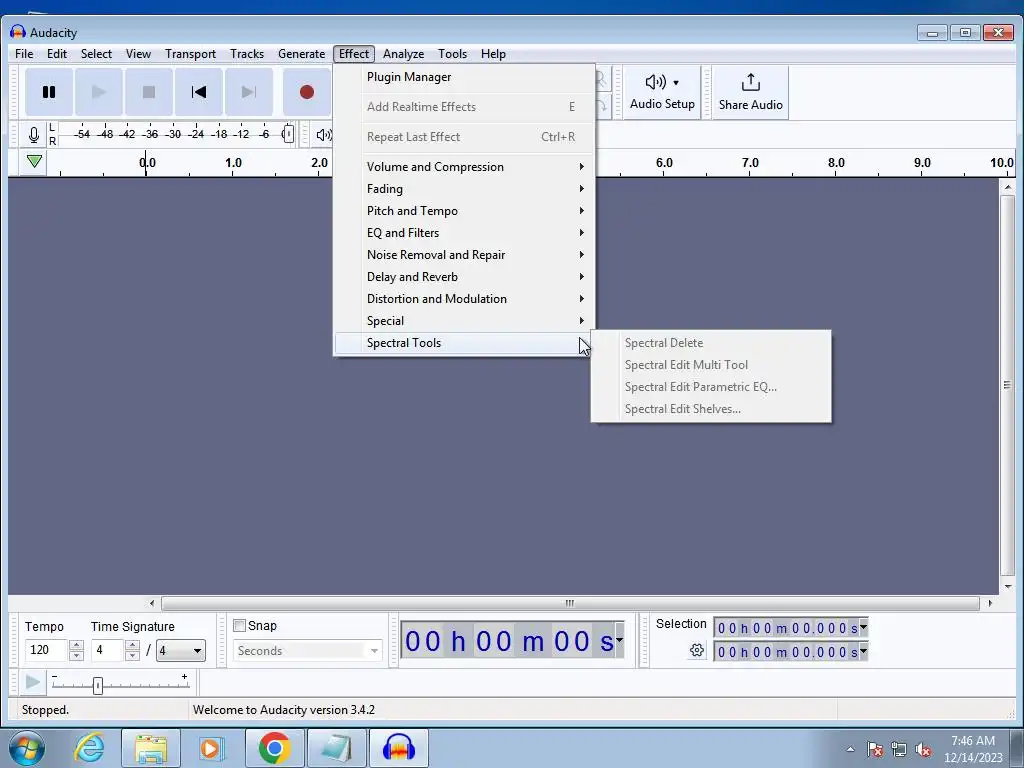Open the selection start format dropdown
The width and height of the screenshot is (1024, 768).
863,628
